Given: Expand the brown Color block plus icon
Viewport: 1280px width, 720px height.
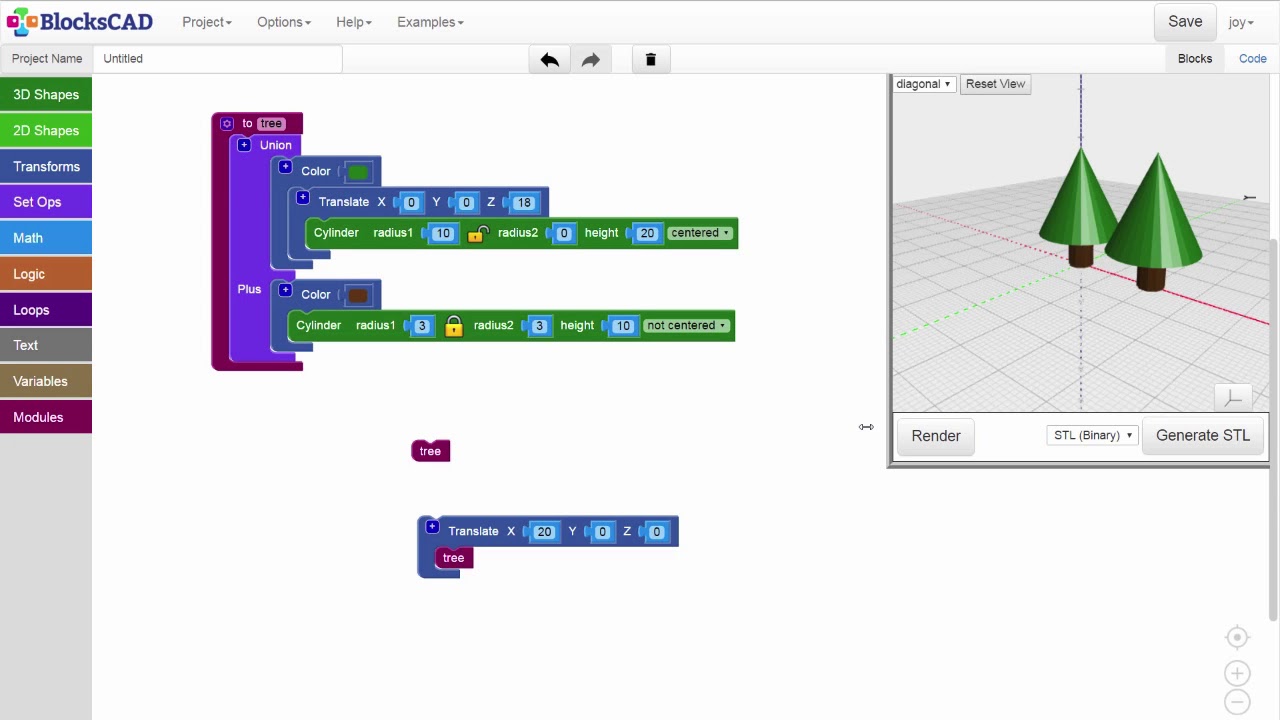Looking at the screenshot, I should (x=285, y=290).
